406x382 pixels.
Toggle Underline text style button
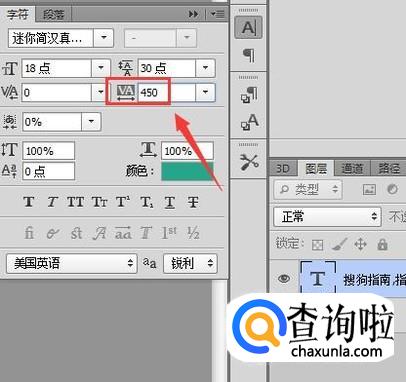(170, 202)
